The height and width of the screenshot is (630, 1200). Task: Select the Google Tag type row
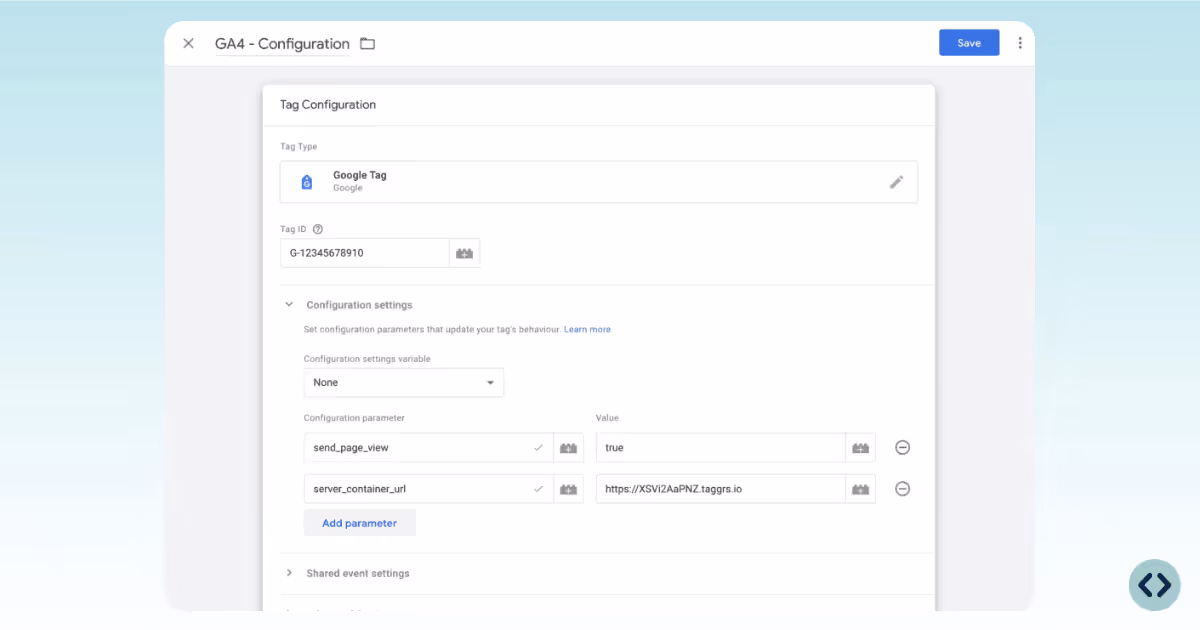[599, 182]
